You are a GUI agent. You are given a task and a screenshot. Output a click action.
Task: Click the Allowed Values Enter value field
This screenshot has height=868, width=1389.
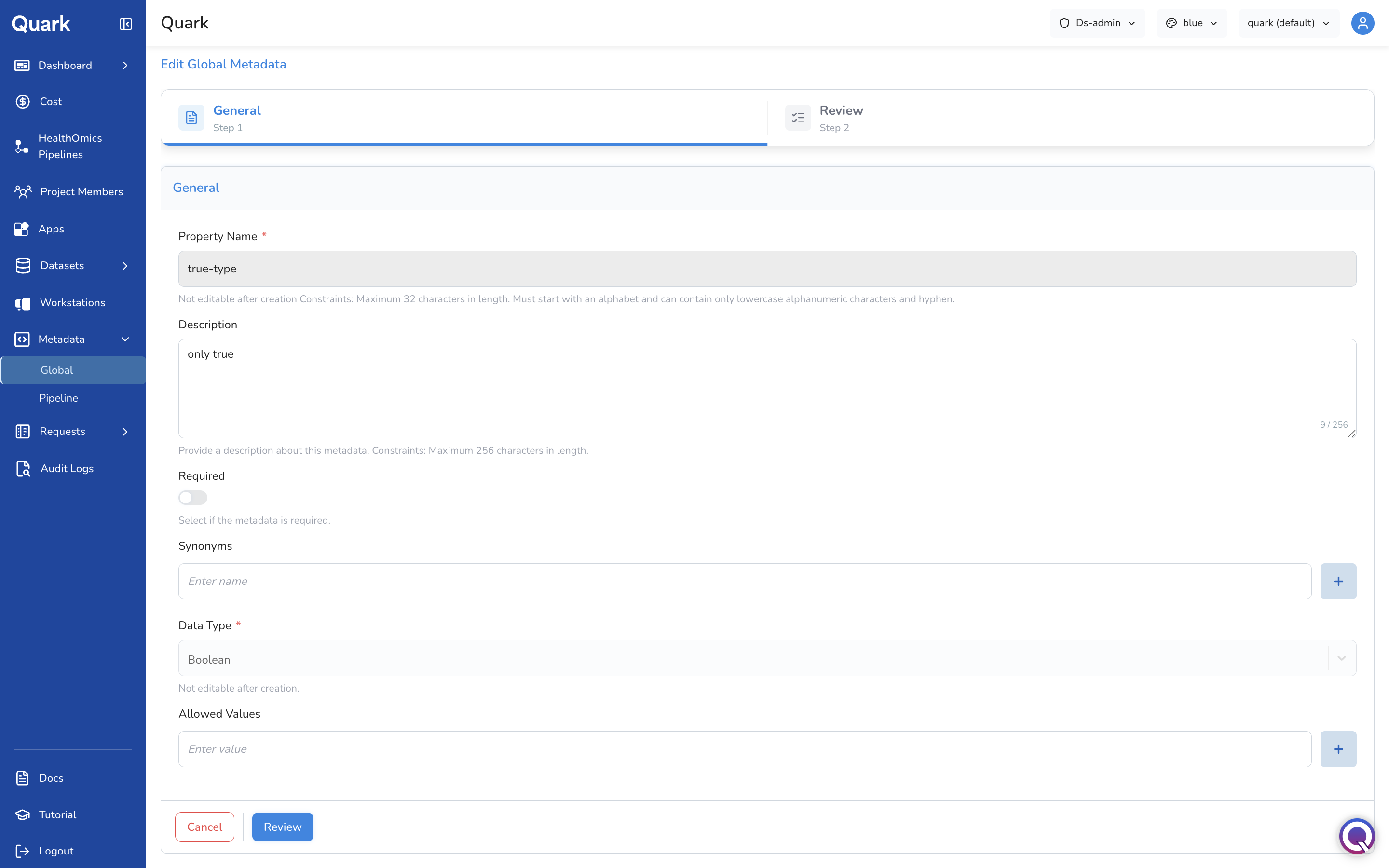tap(745, 749)
